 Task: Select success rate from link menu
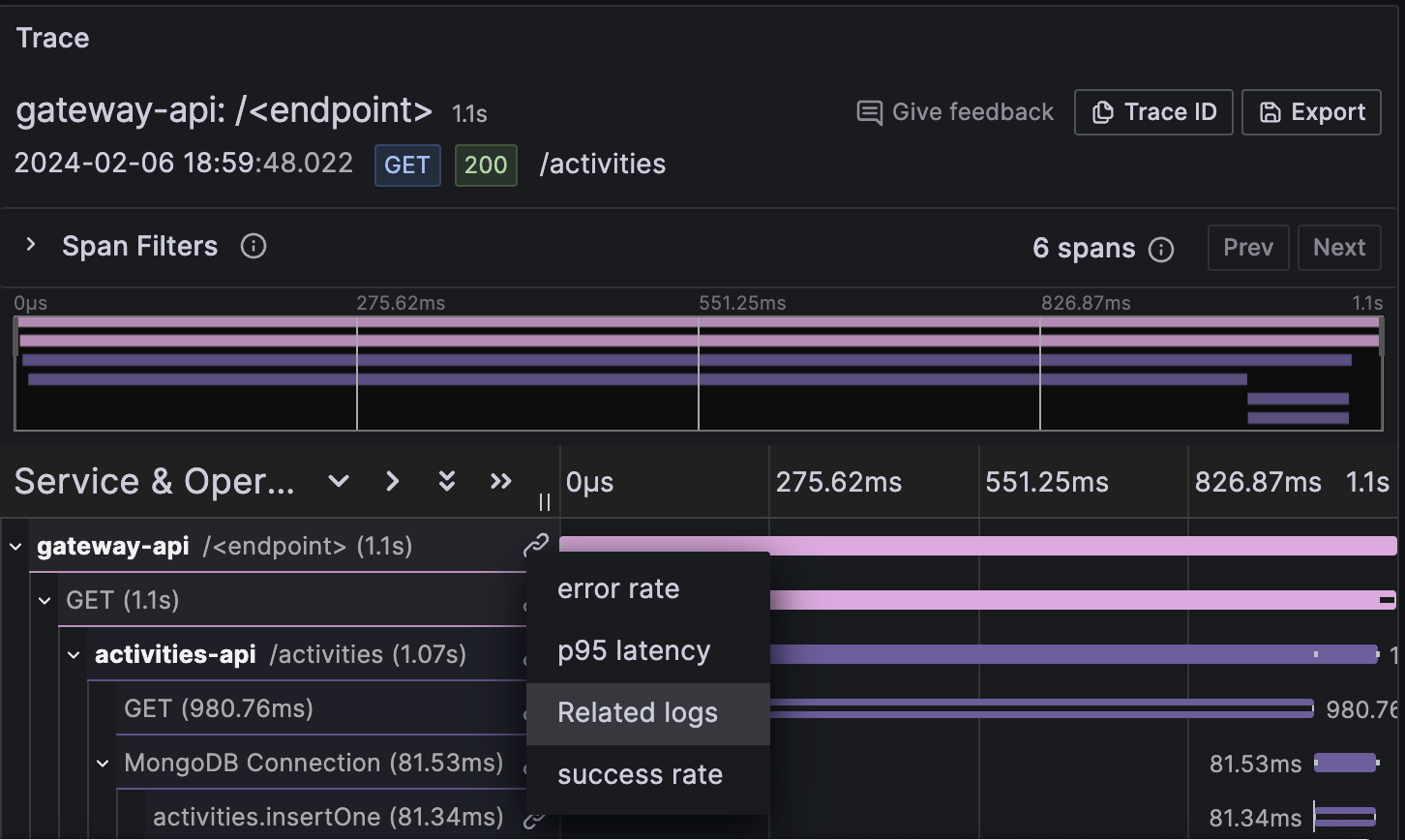[647, 775]
